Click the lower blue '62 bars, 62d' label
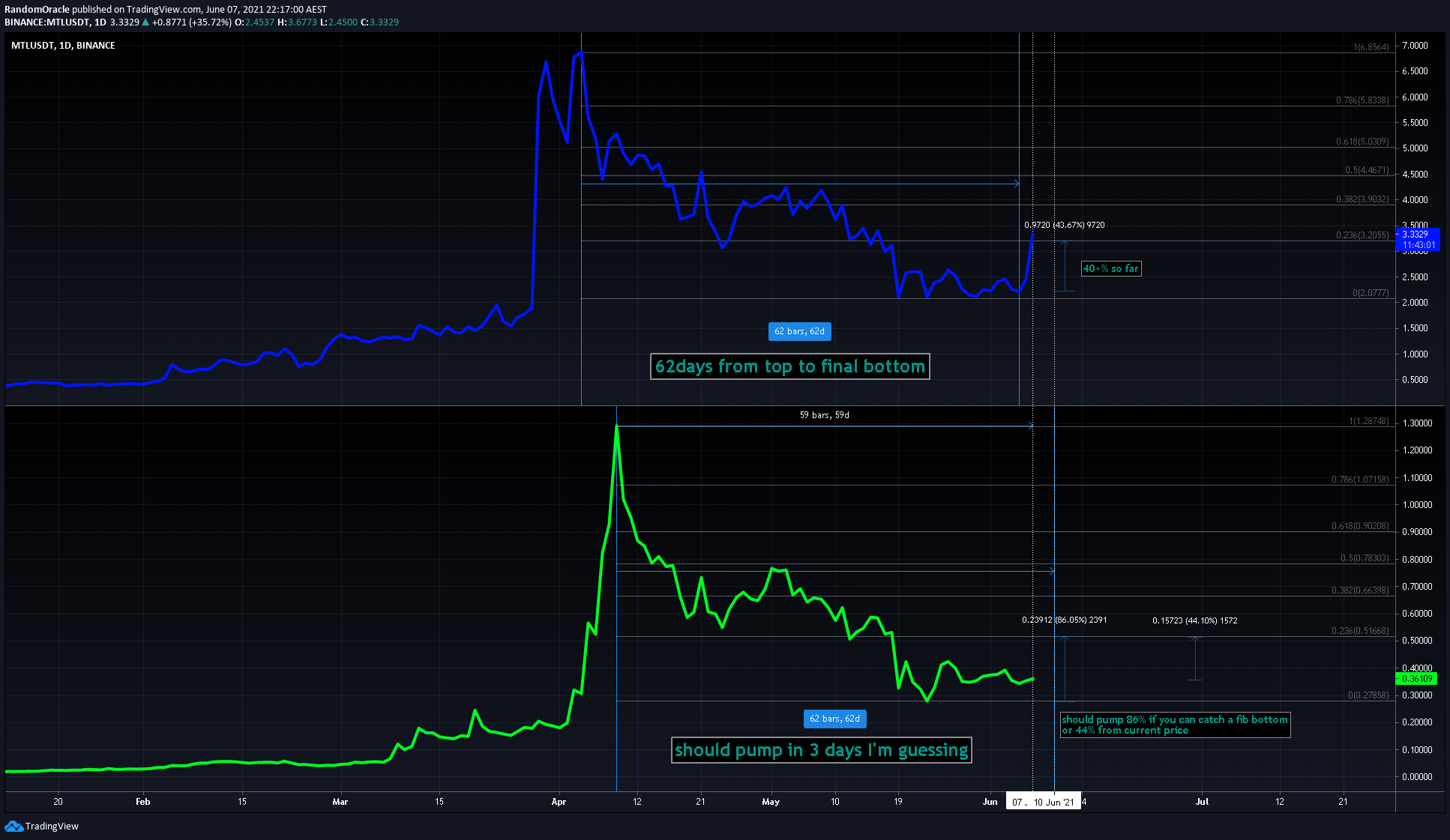 834,719
